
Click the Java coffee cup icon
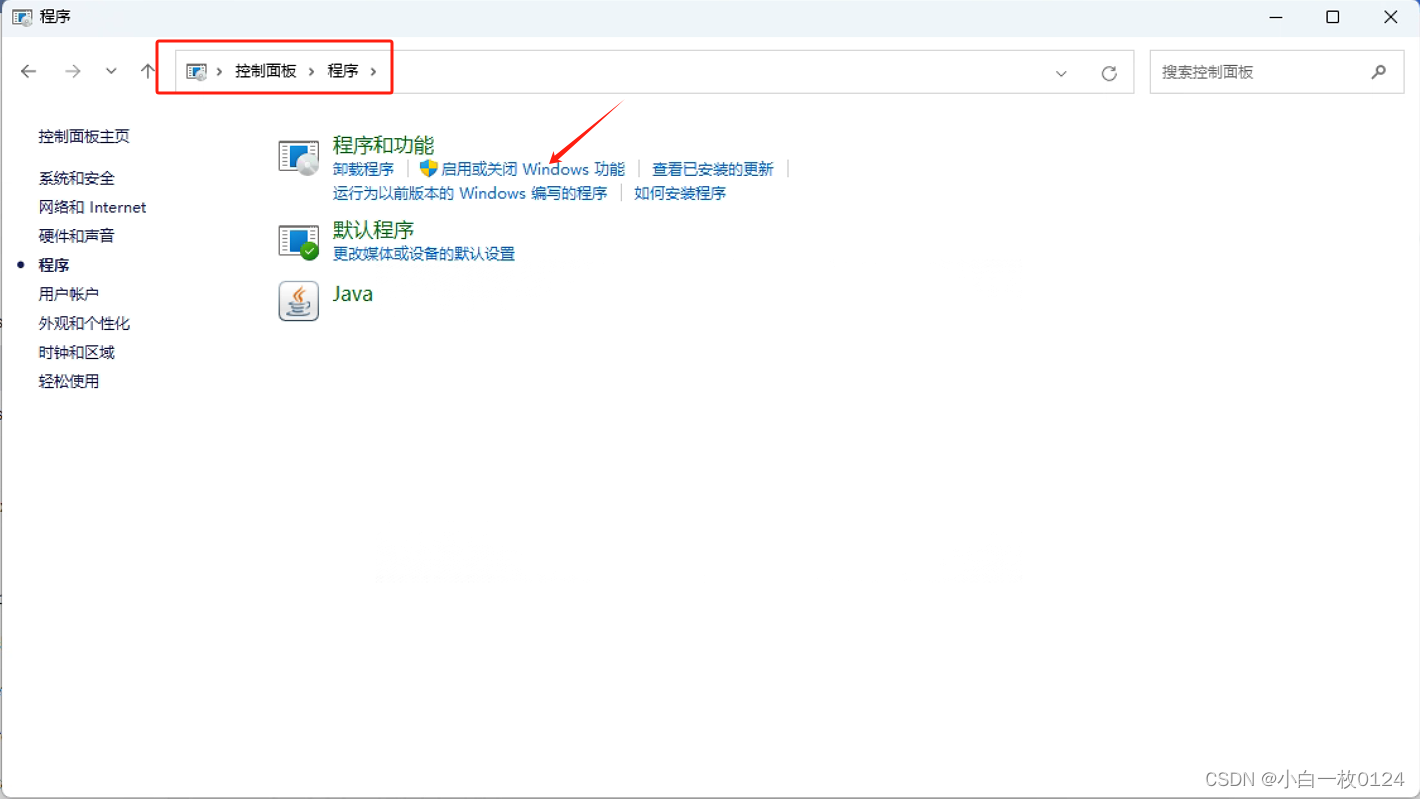pos(298,301)
